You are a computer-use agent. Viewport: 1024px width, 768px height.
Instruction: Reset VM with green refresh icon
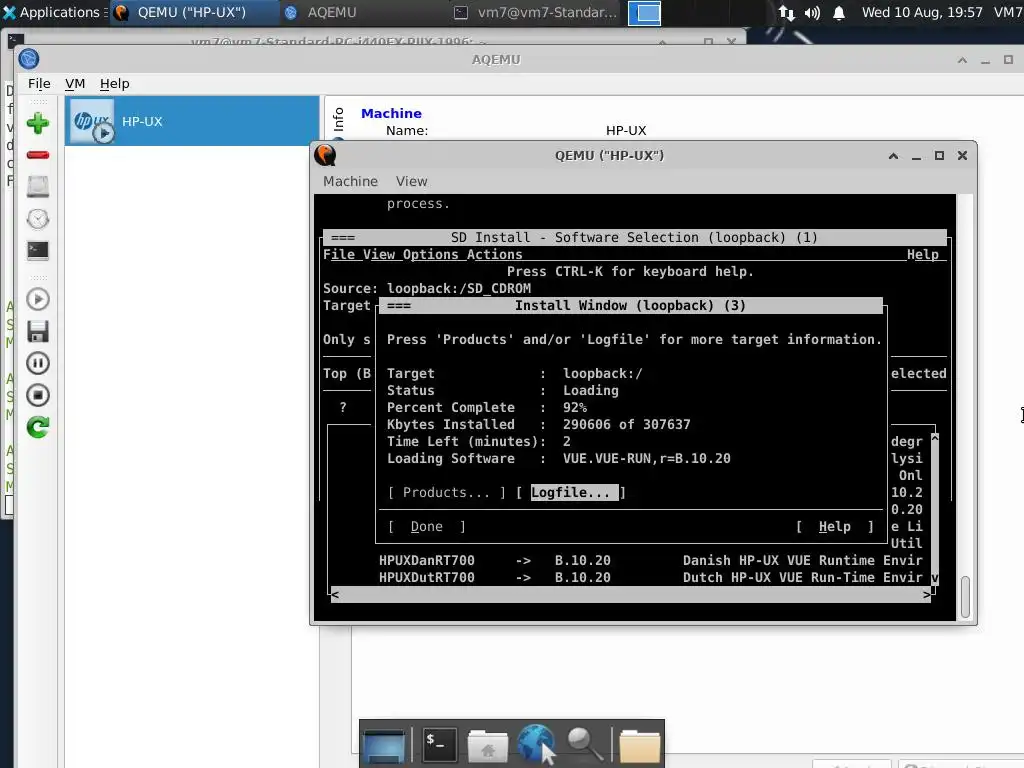38,427
